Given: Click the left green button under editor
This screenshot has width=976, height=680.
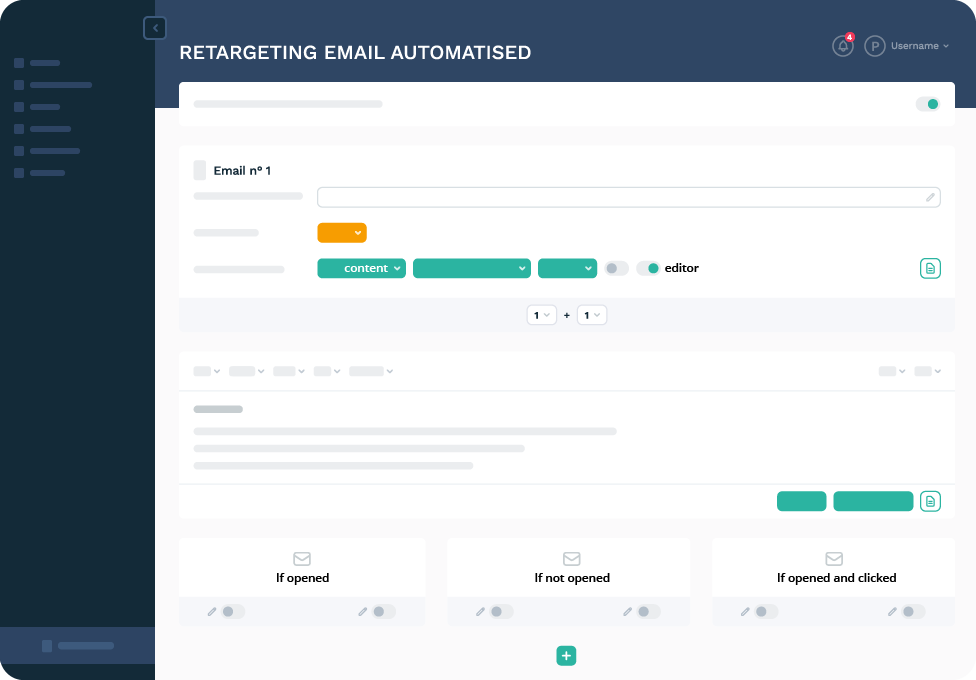Looking at the screenshot, I should [802, 501].
